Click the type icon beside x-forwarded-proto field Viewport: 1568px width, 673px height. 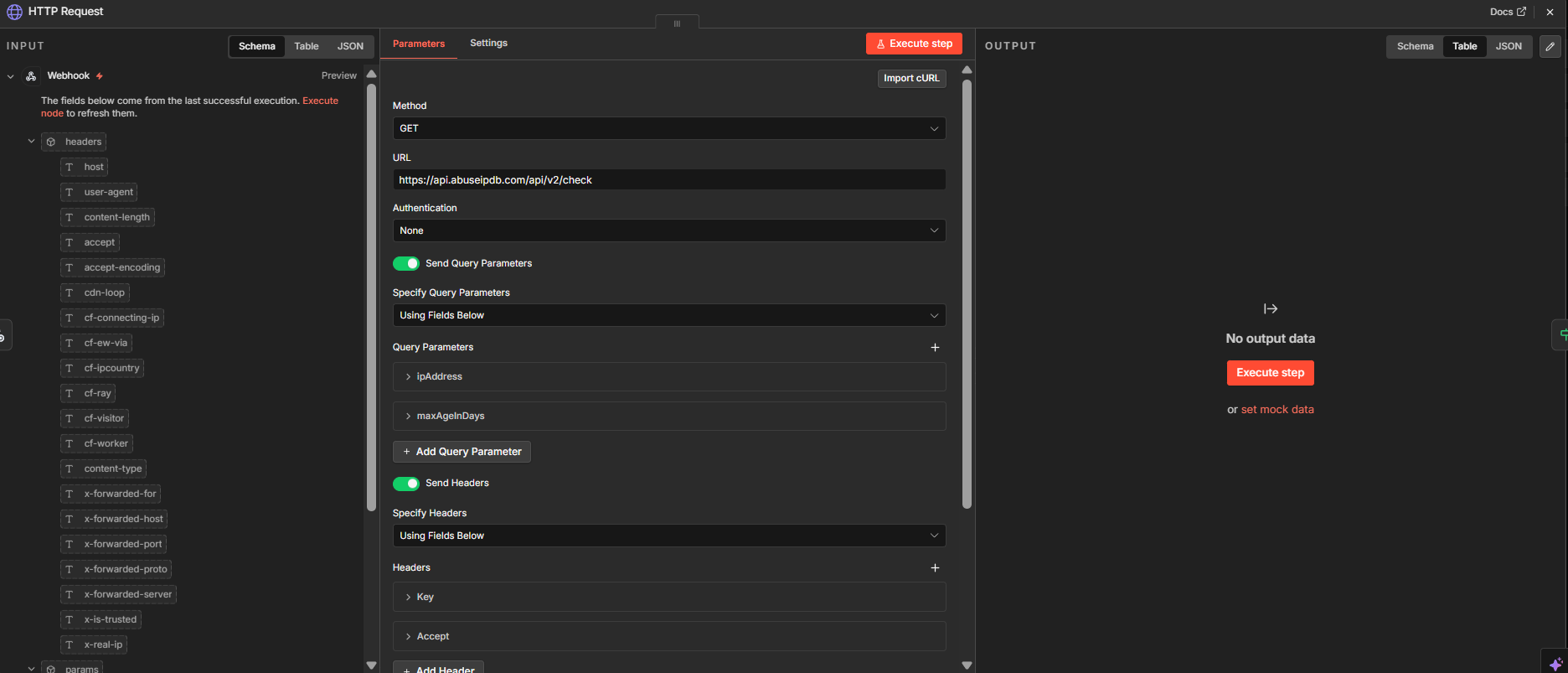point(70,570)
